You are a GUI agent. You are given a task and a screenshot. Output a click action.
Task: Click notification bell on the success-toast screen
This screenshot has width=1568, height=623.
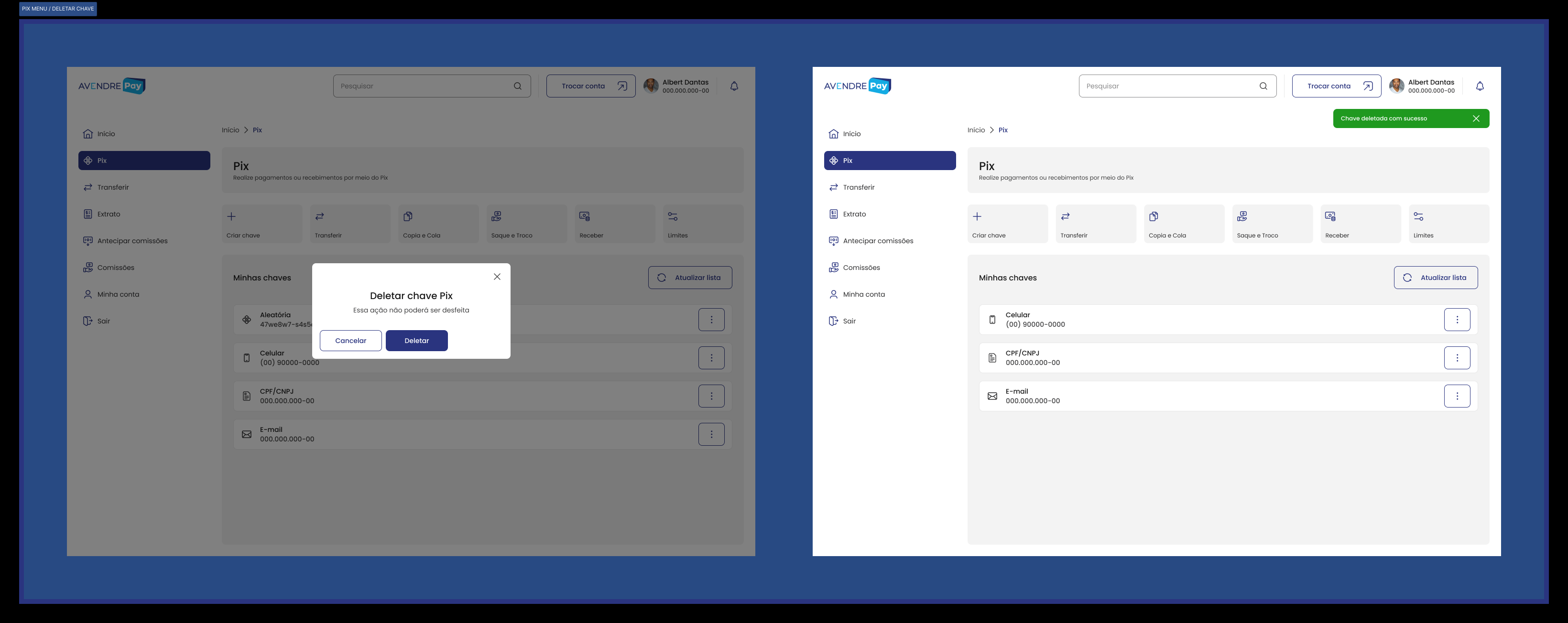[x=1480, y=86]
